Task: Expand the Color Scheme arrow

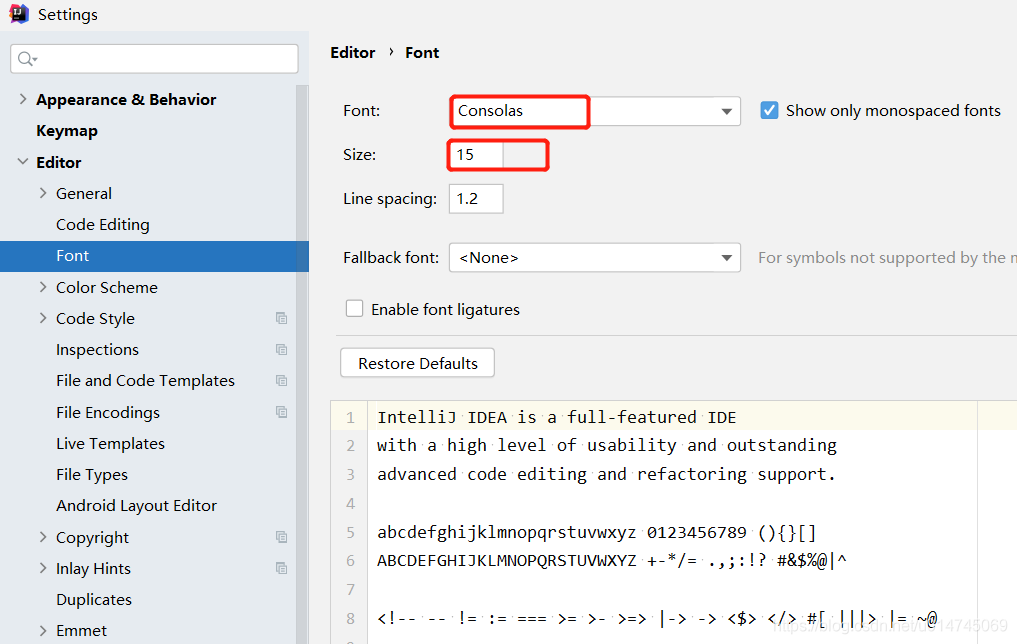Action: click(43, 287)
